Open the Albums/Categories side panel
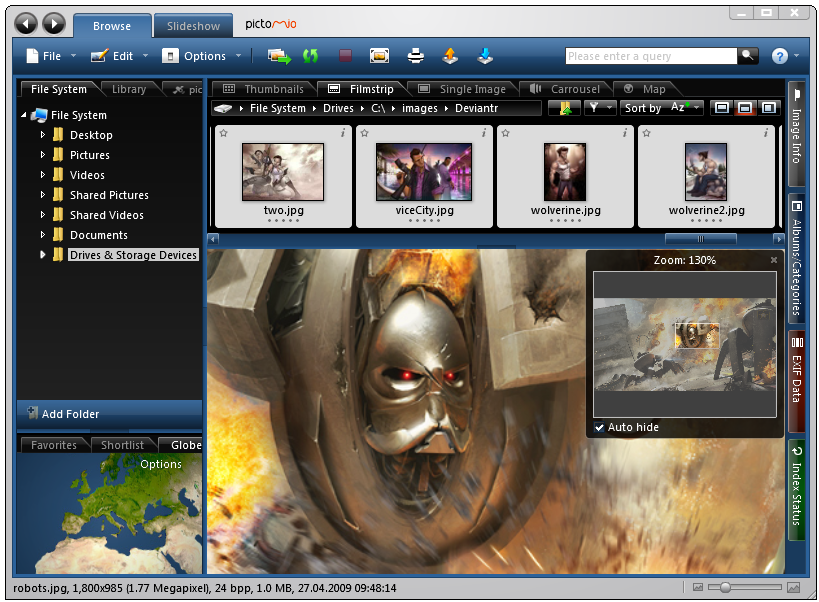Image resolution: width=819 pixels, height=602 pixels. (x=796, y=258)
